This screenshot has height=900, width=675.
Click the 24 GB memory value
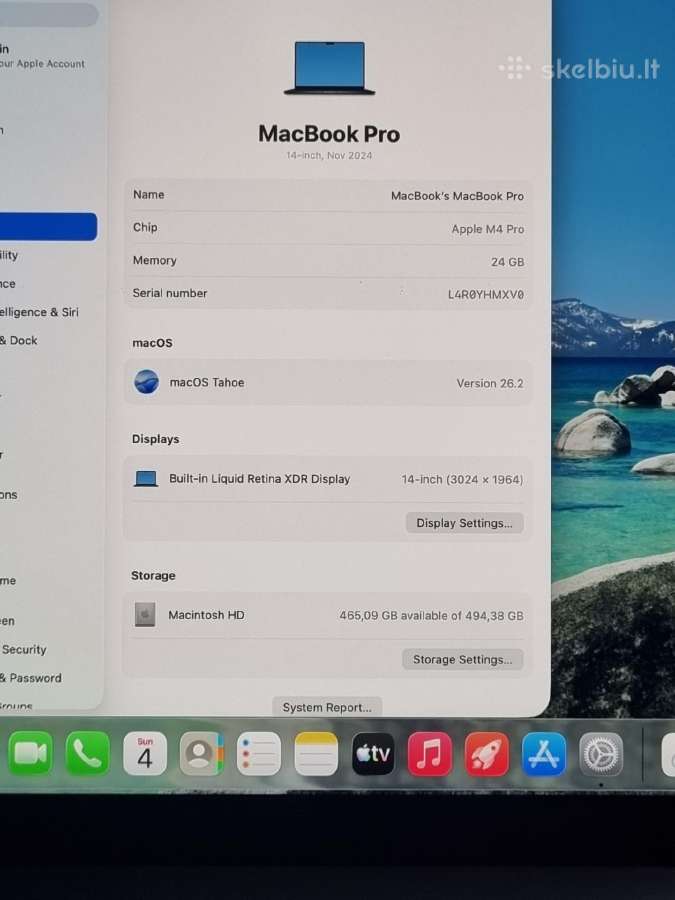(x=507, y=262)
